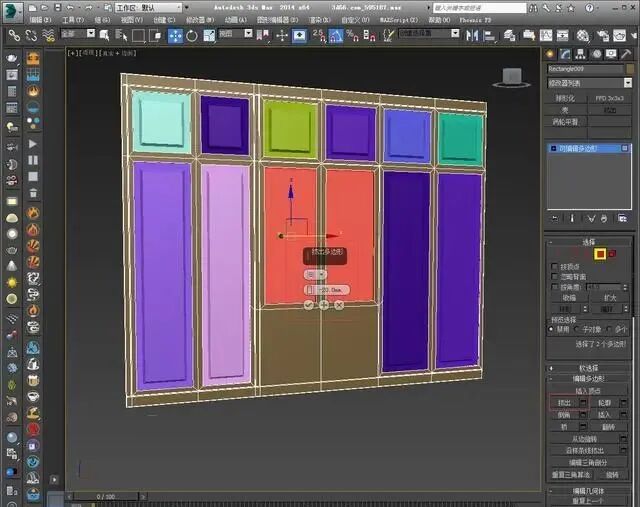The width and height of the screenshot is (640, 507).
Task: Activate the Select and Scale tool
Action: tap(209, 36)
